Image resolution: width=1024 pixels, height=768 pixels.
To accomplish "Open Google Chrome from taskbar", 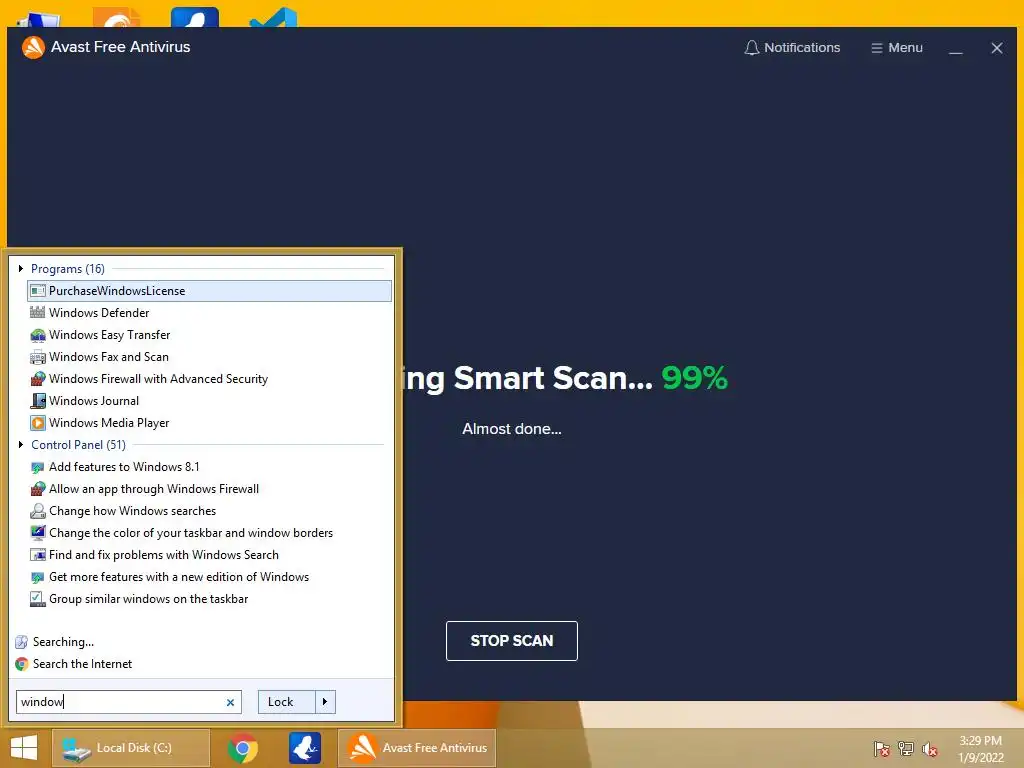I will [x=242, y=748].
